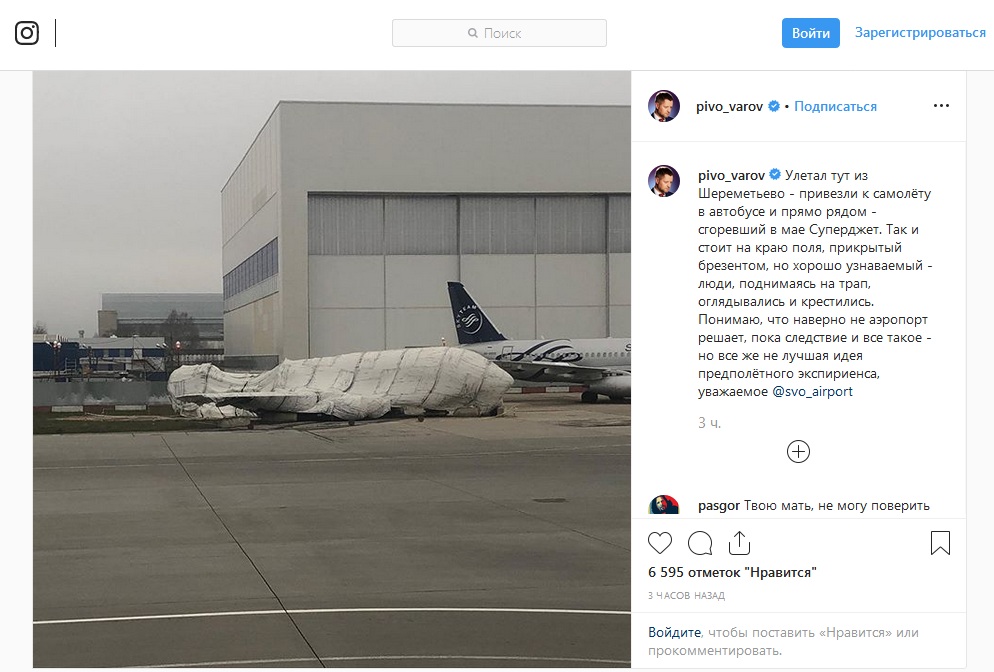Click Войдите link below the post

coord(674,632)
